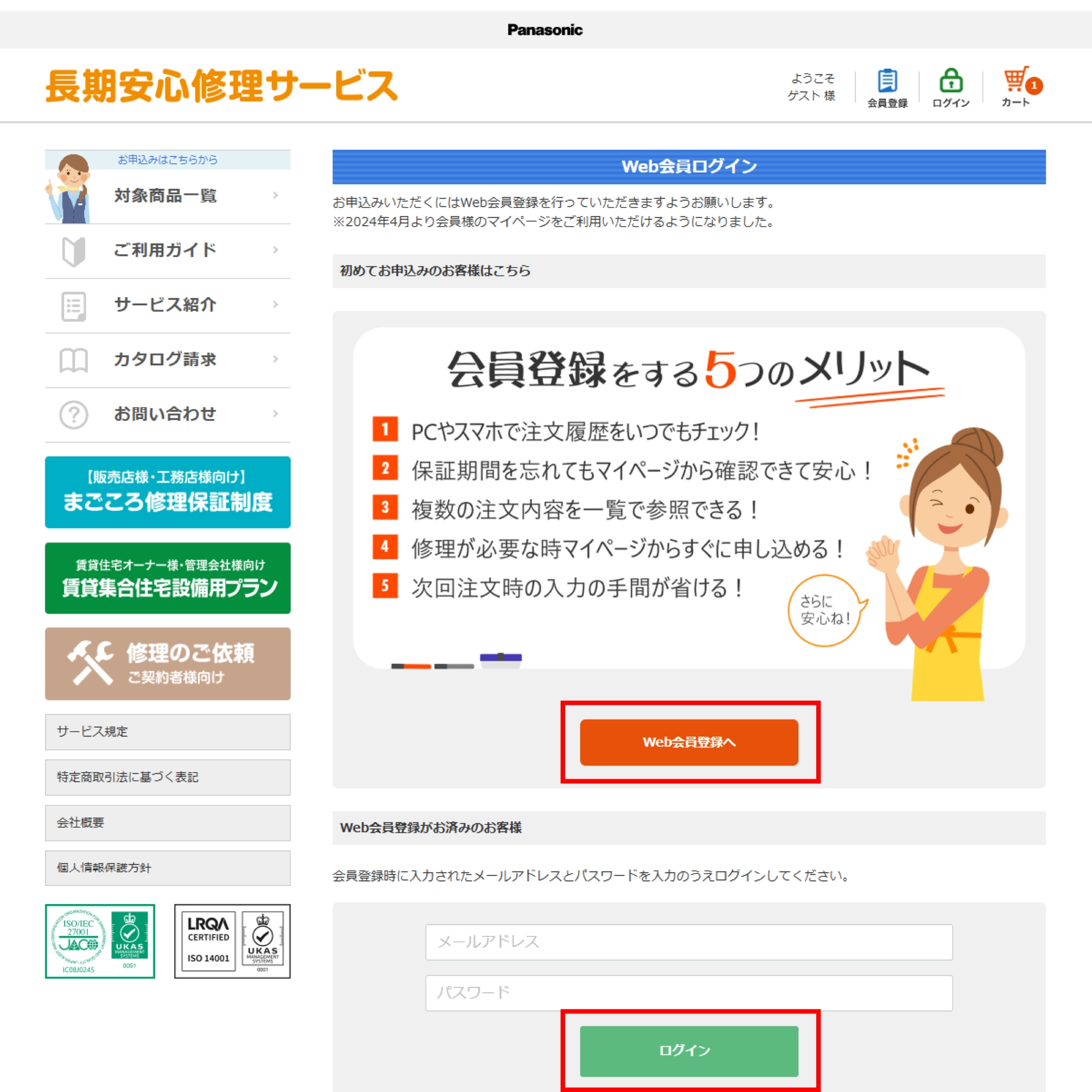Open the shopping cart icon
The image size is (1092, 1092).
pos(1015,80)
